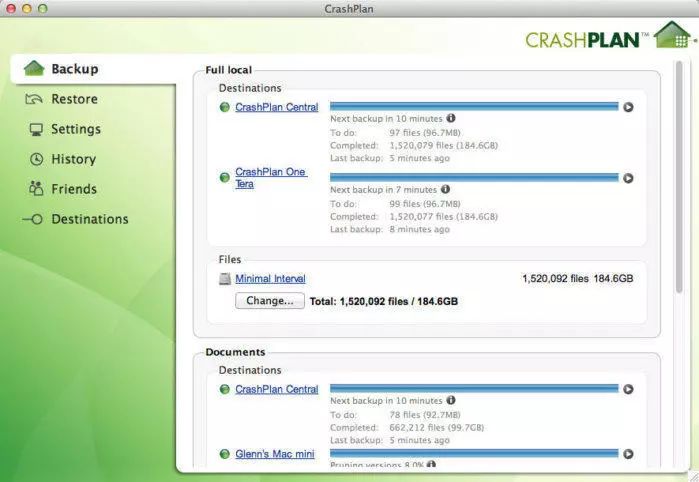
Task: Start backup to CrashPlan Central in Full local
Action: point(628,107)
